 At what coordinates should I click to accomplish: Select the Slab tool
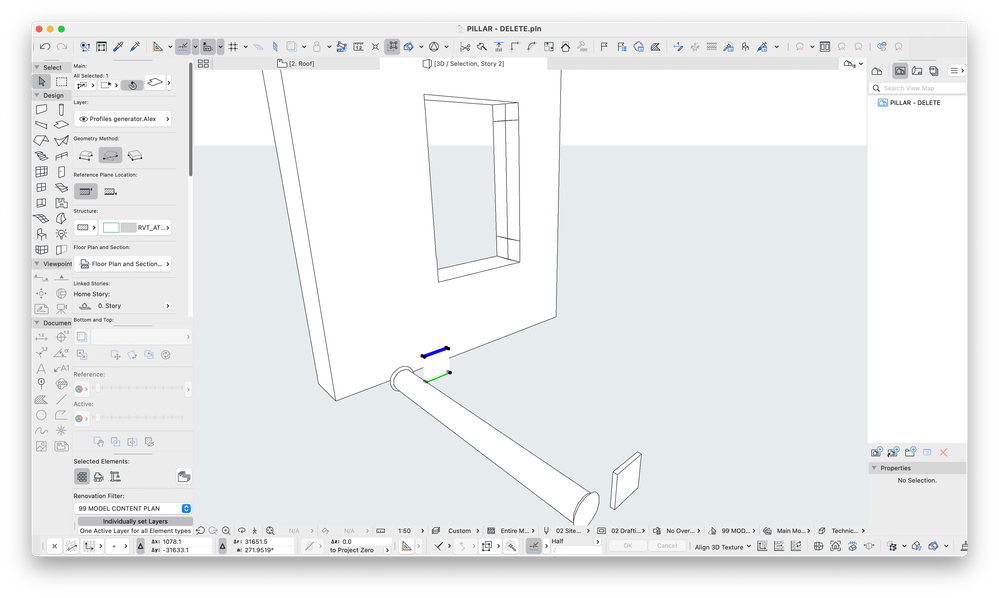click(x=61, y=125)
